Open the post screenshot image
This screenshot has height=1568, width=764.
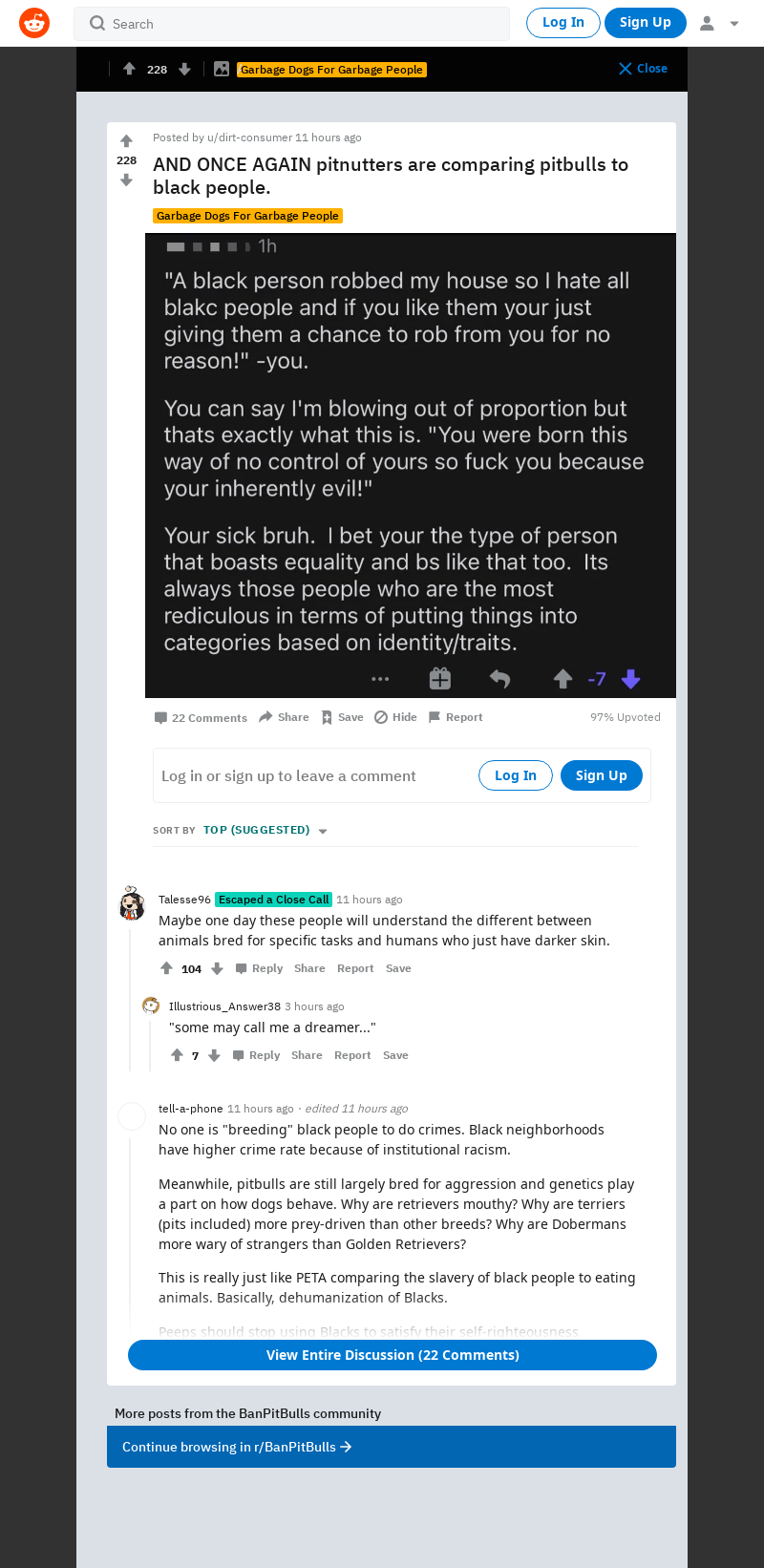pos(411,466)
